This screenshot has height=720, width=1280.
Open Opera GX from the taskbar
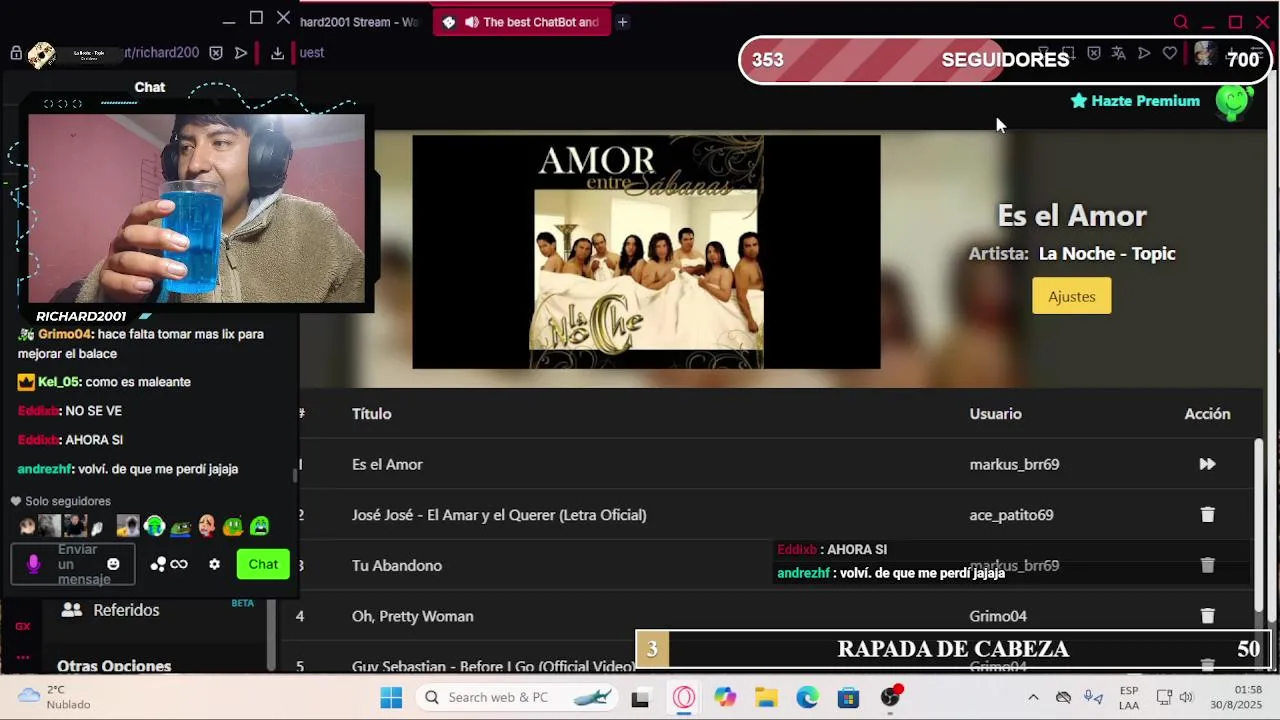pyautogui.click(x=683, y=697)
